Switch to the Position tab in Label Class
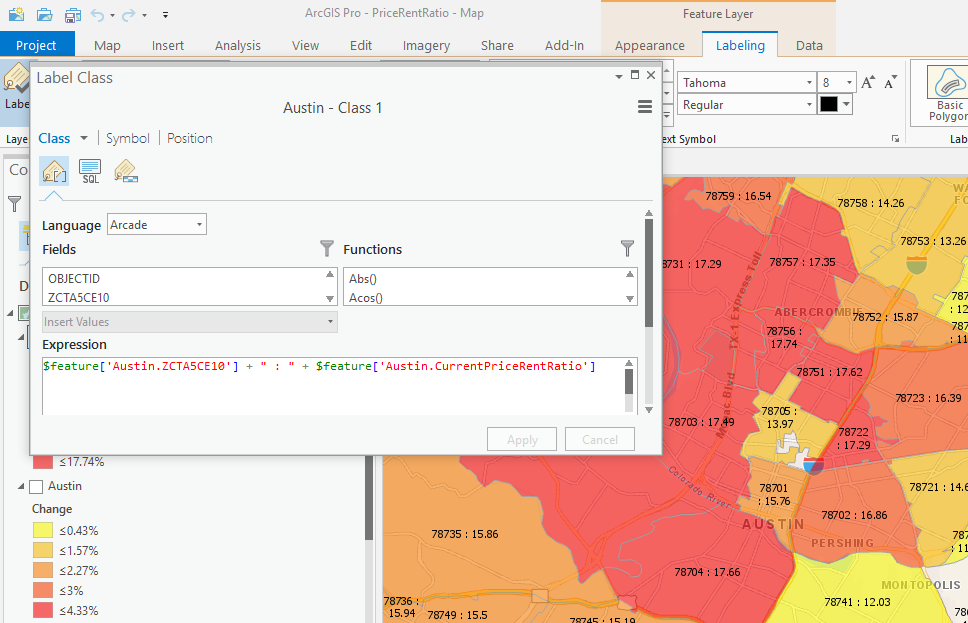 [190, 138]
